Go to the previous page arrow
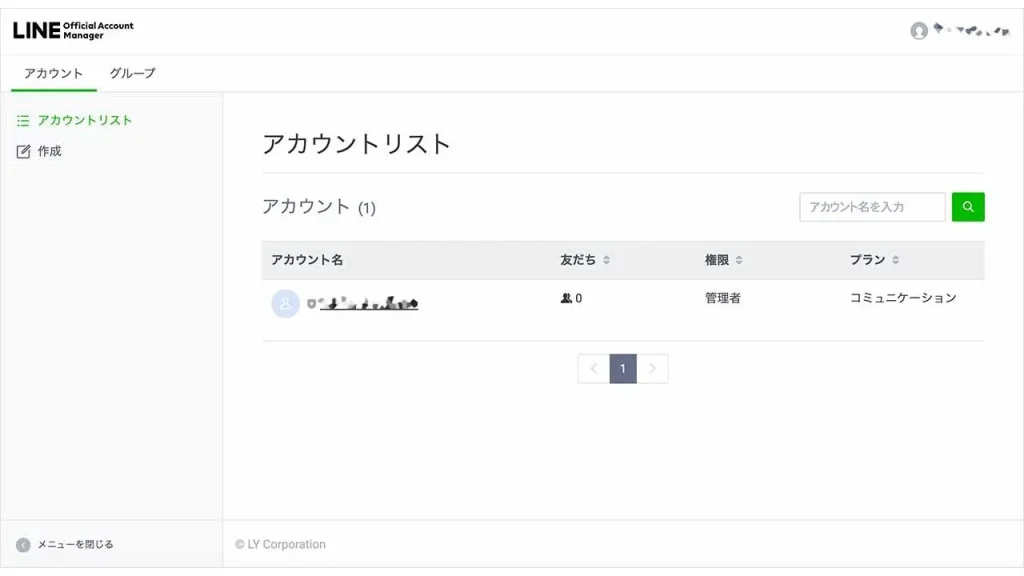 pyautogui.click(x=594, y=369)
